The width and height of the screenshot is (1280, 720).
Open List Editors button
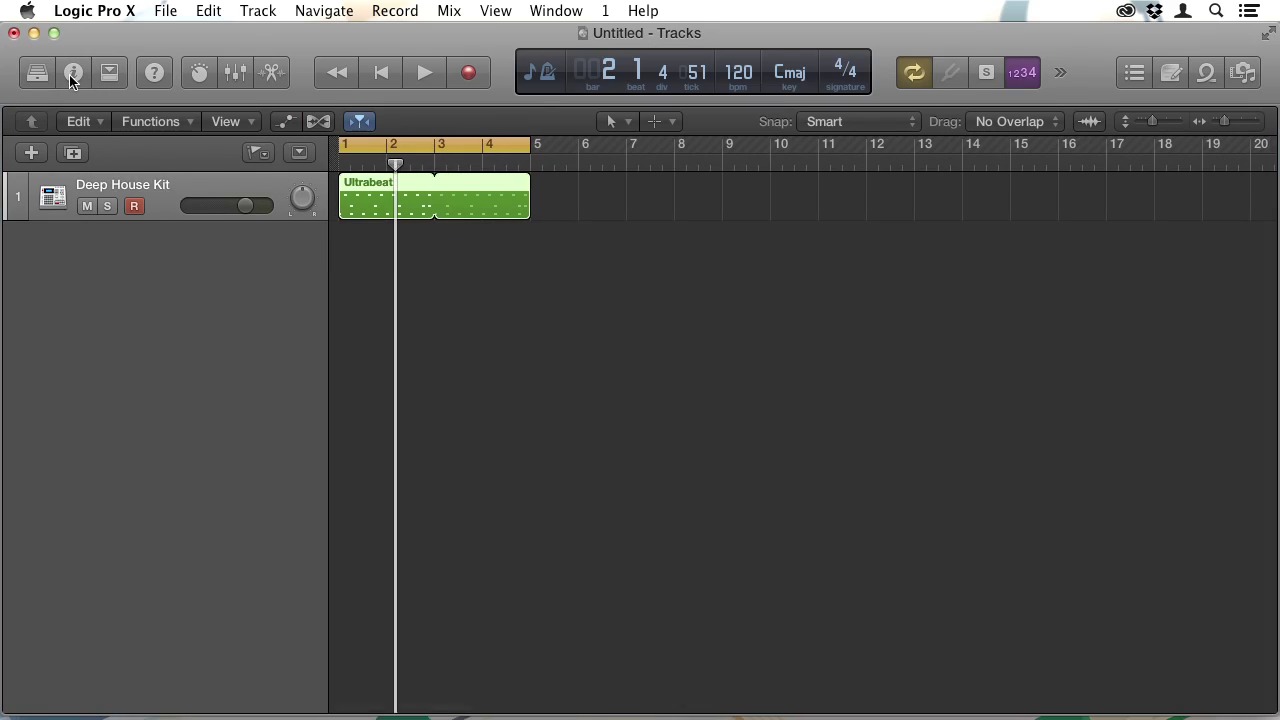tap(1134, 73)
